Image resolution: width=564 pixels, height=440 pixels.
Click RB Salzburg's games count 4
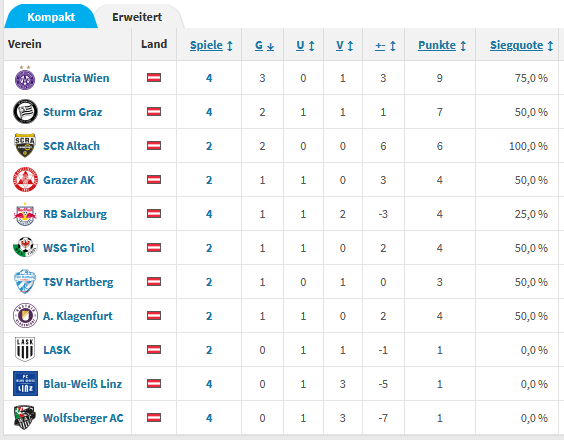209,214
